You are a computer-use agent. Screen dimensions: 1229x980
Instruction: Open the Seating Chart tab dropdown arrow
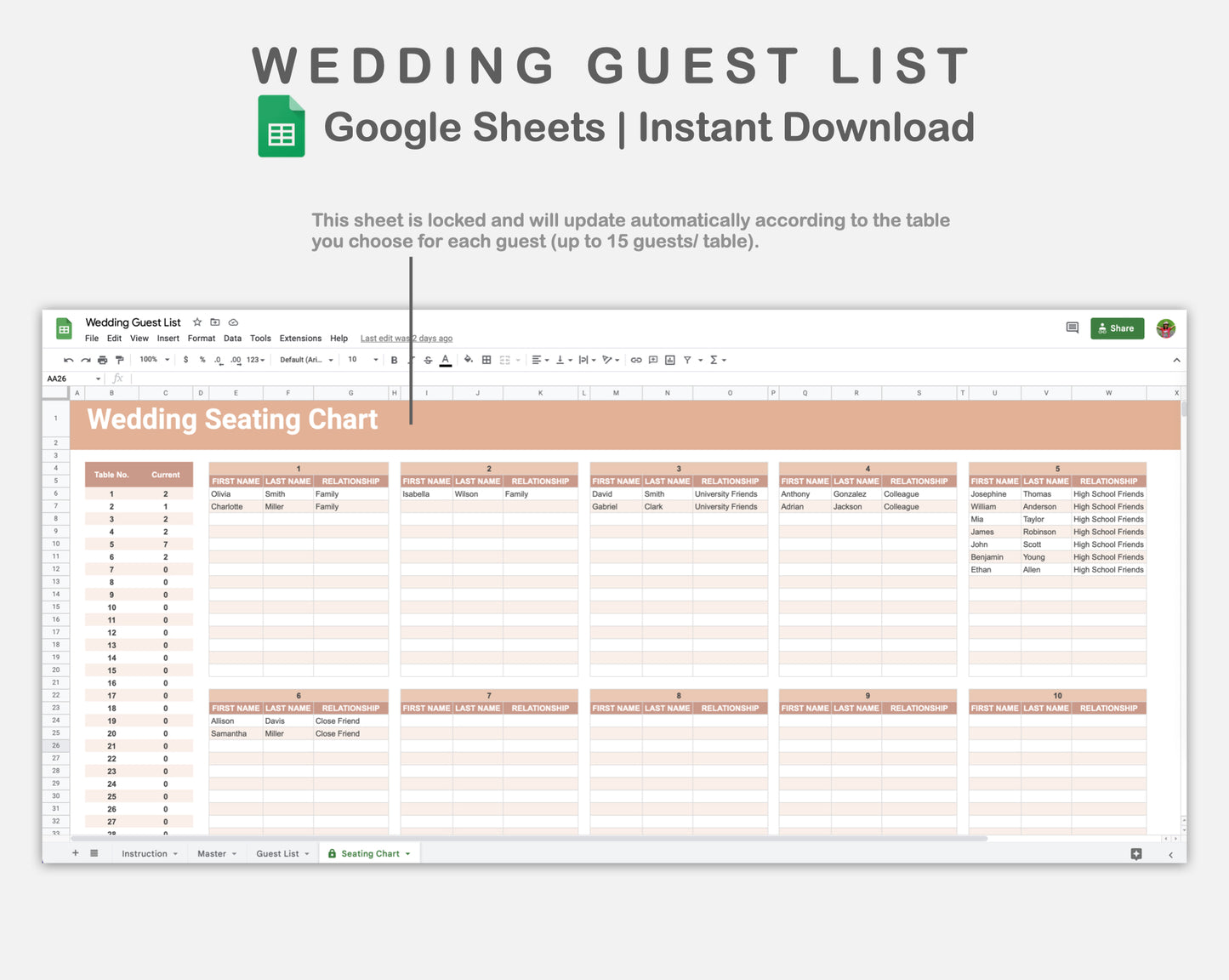point(406,853)
